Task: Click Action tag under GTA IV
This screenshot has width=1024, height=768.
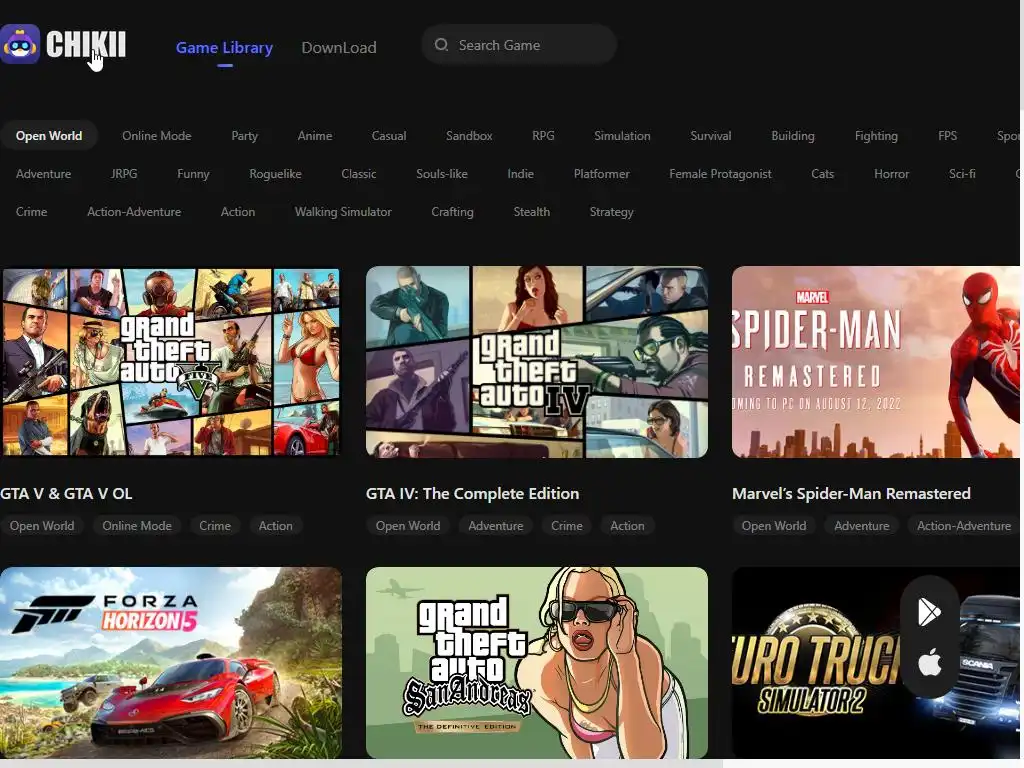Action: pyautogui.click(x=627, y=526)
